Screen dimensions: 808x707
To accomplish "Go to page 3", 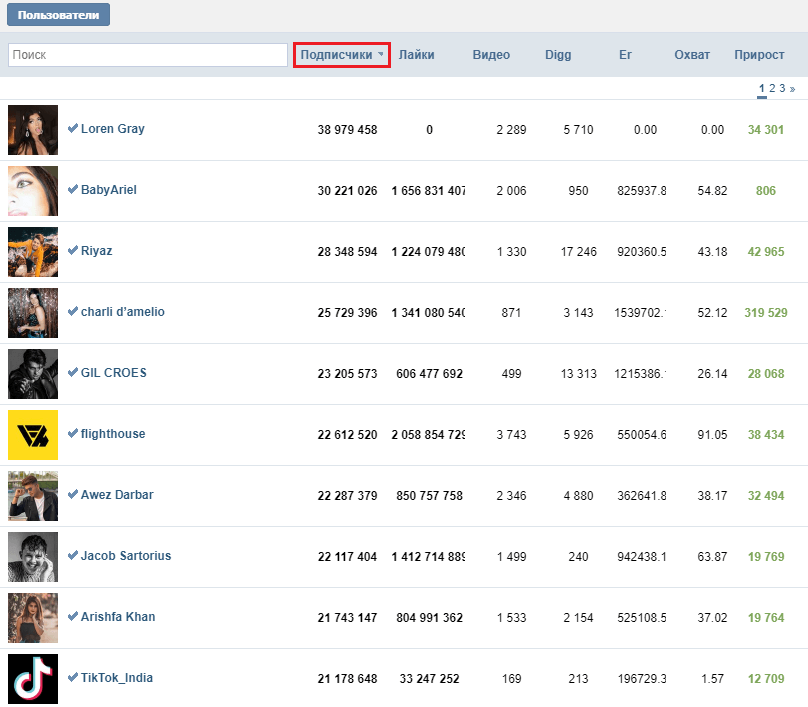I will (782, 88).
